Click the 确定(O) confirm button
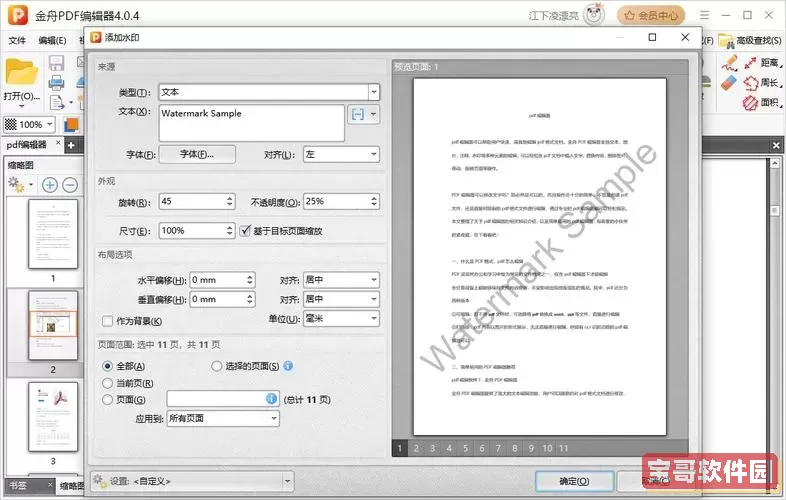 pos(574,481)
